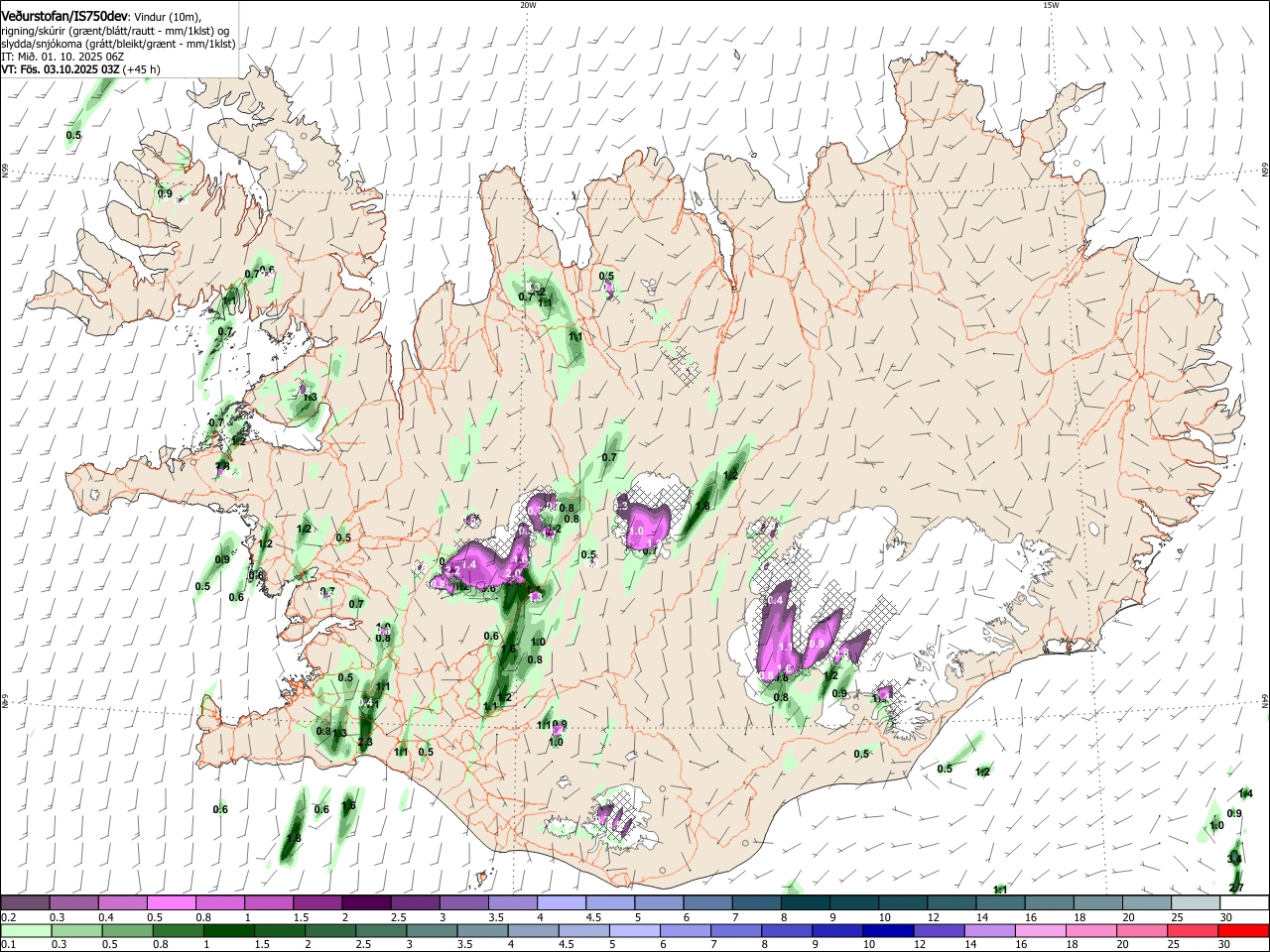Click the '25' label under the snow scale

1176,917
